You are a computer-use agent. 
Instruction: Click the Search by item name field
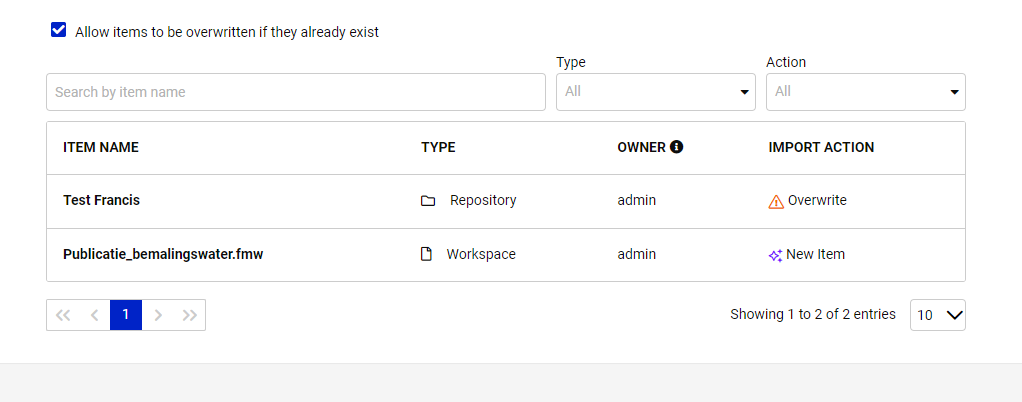tap(296, 92)
